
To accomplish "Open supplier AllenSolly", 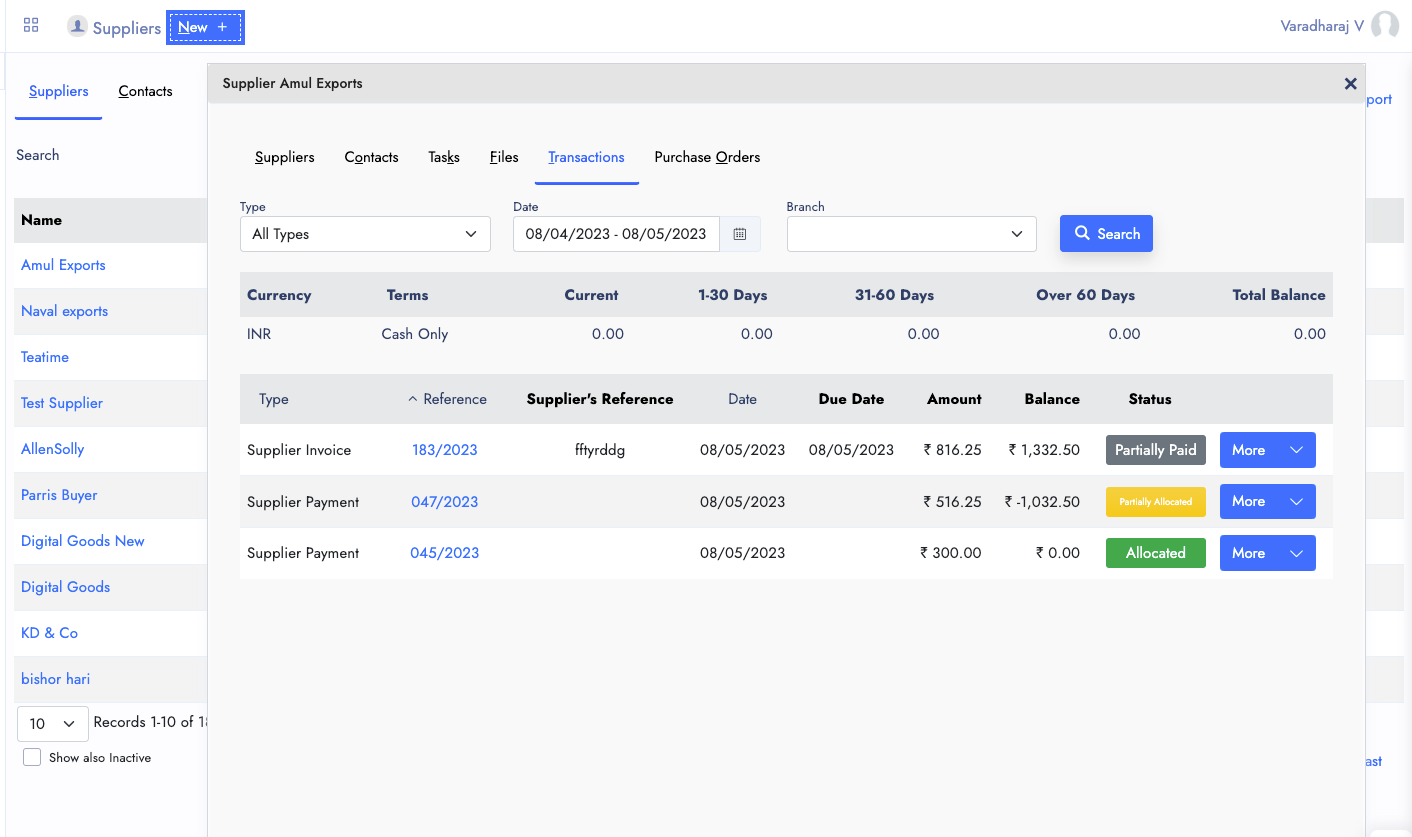I will coord(52,449).
